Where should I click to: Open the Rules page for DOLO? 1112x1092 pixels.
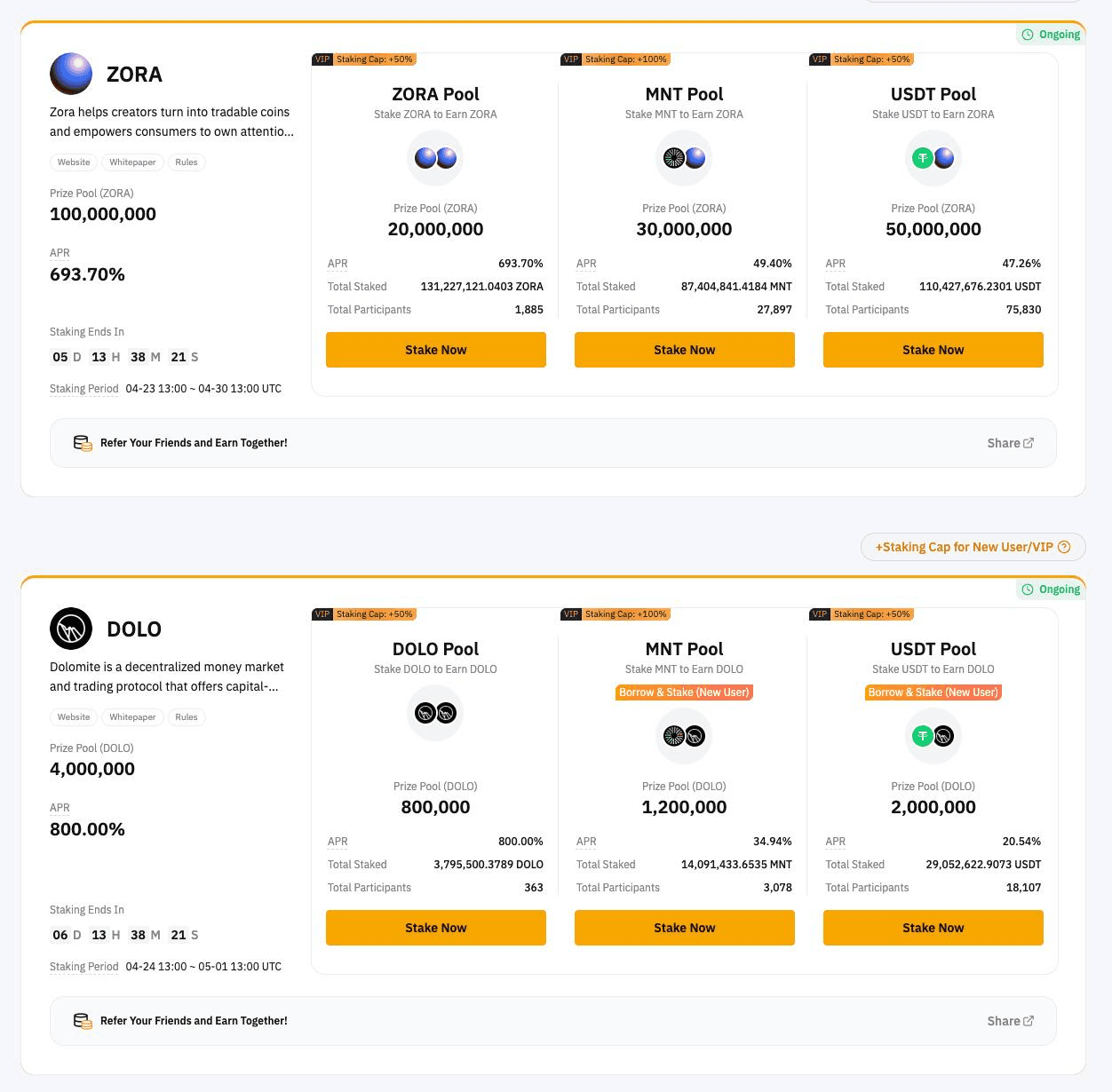pos(187,717)
